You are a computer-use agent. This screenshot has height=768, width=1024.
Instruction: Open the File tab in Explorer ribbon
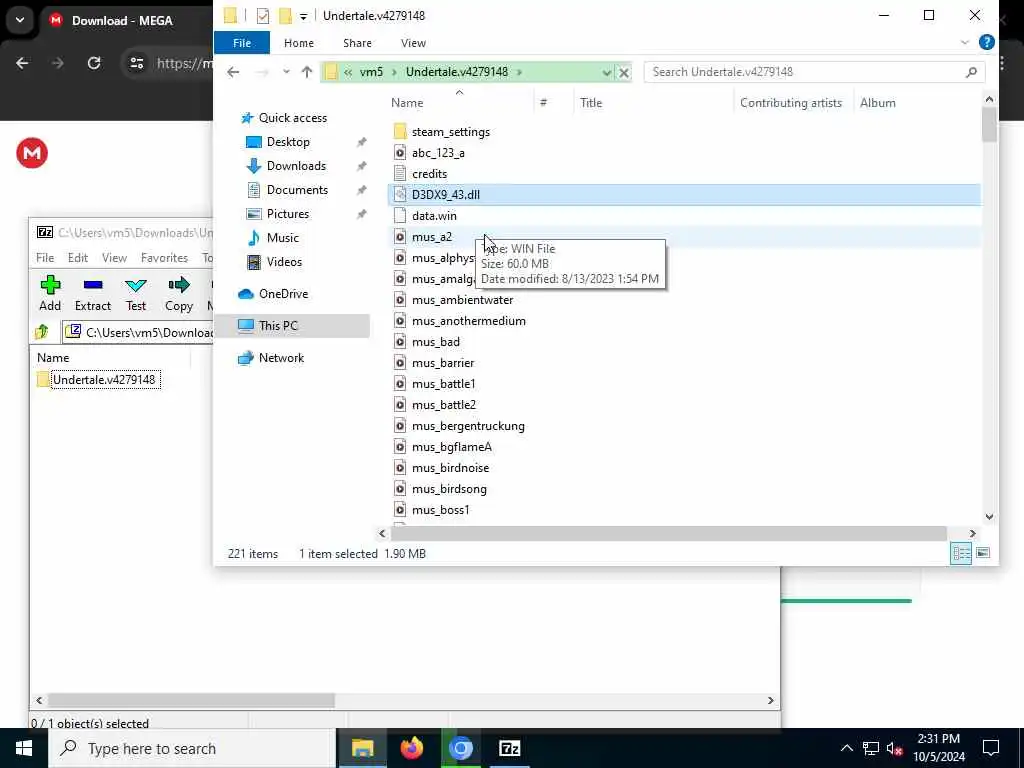tap(242, 43)
